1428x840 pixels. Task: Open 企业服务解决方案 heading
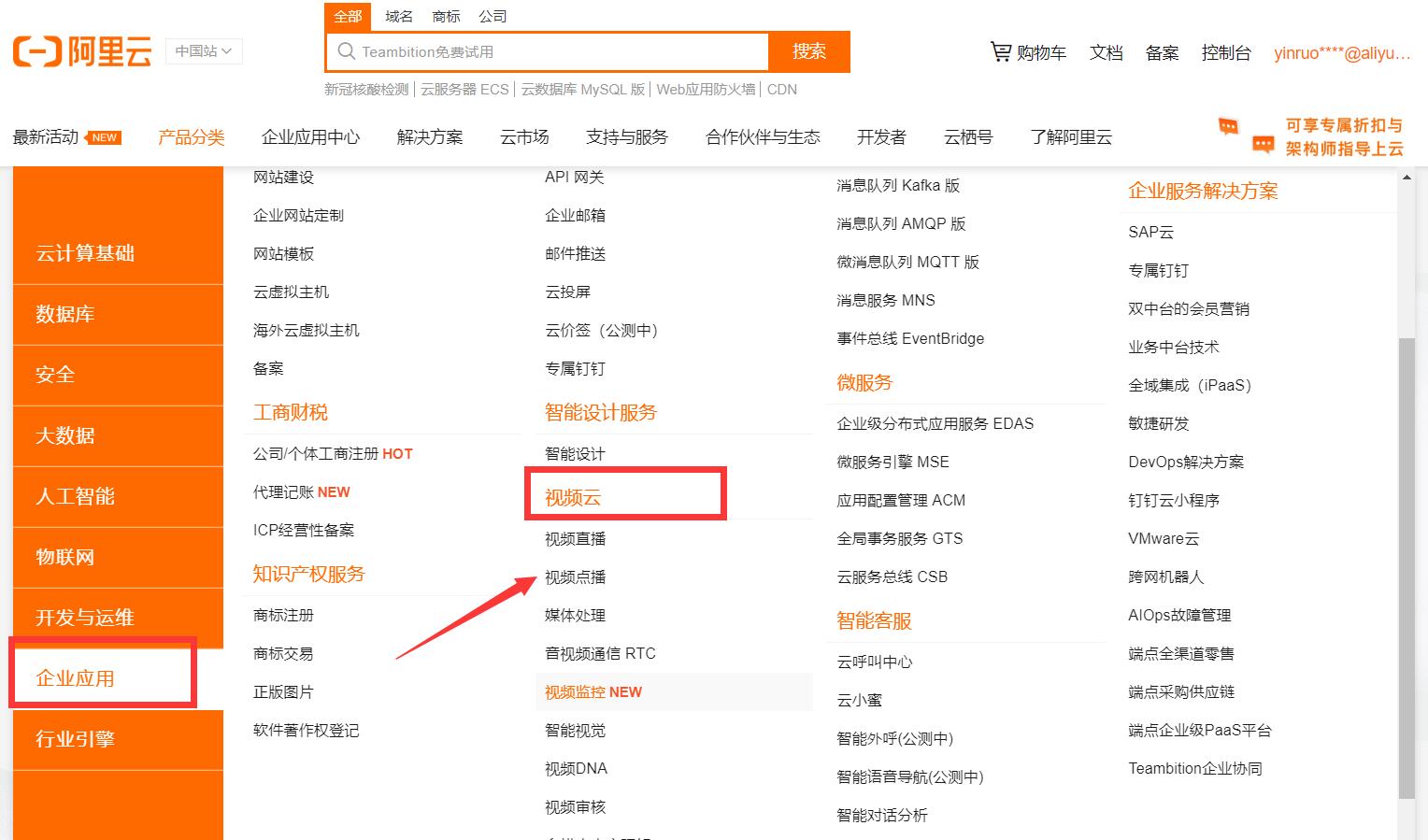[x=1203, y=192]
